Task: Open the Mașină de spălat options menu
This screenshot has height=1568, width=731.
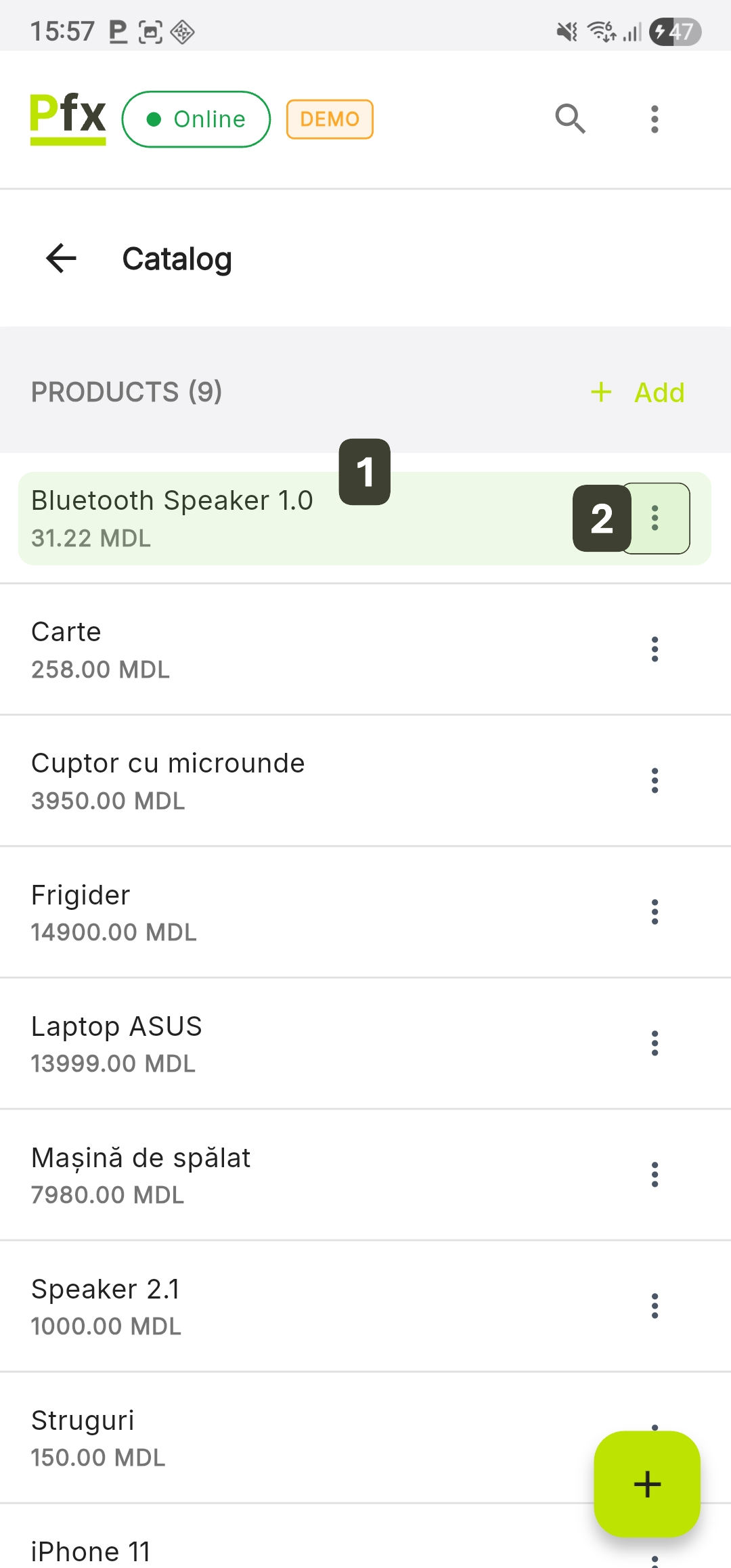Action: [655, 1175]
